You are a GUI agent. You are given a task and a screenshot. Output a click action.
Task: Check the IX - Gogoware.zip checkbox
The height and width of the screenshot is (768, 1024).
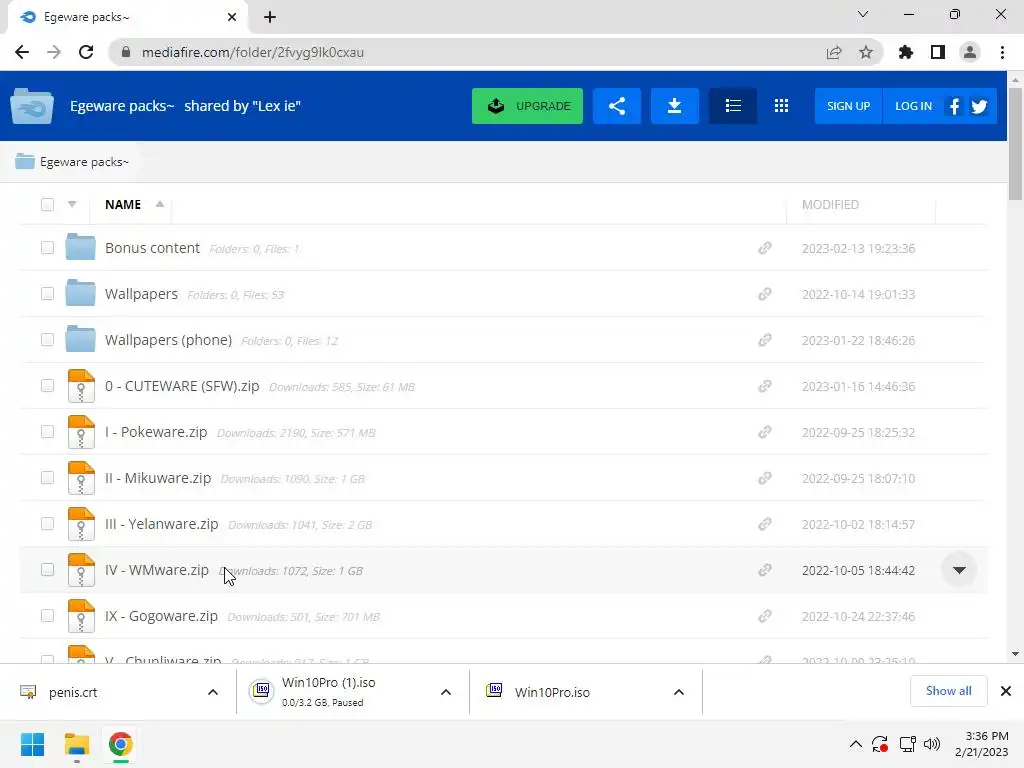tap(47, 616)
